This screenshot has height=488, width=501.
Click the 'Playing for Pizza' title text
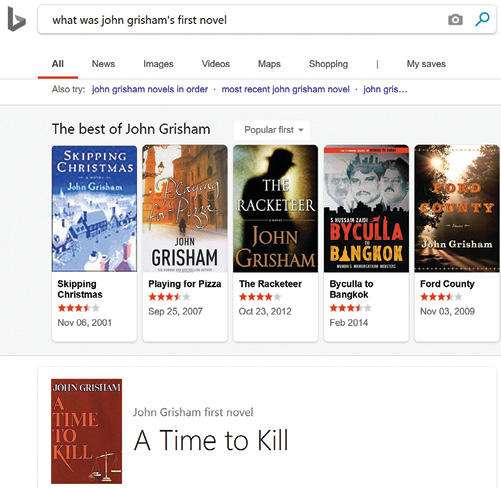[185, 284]
